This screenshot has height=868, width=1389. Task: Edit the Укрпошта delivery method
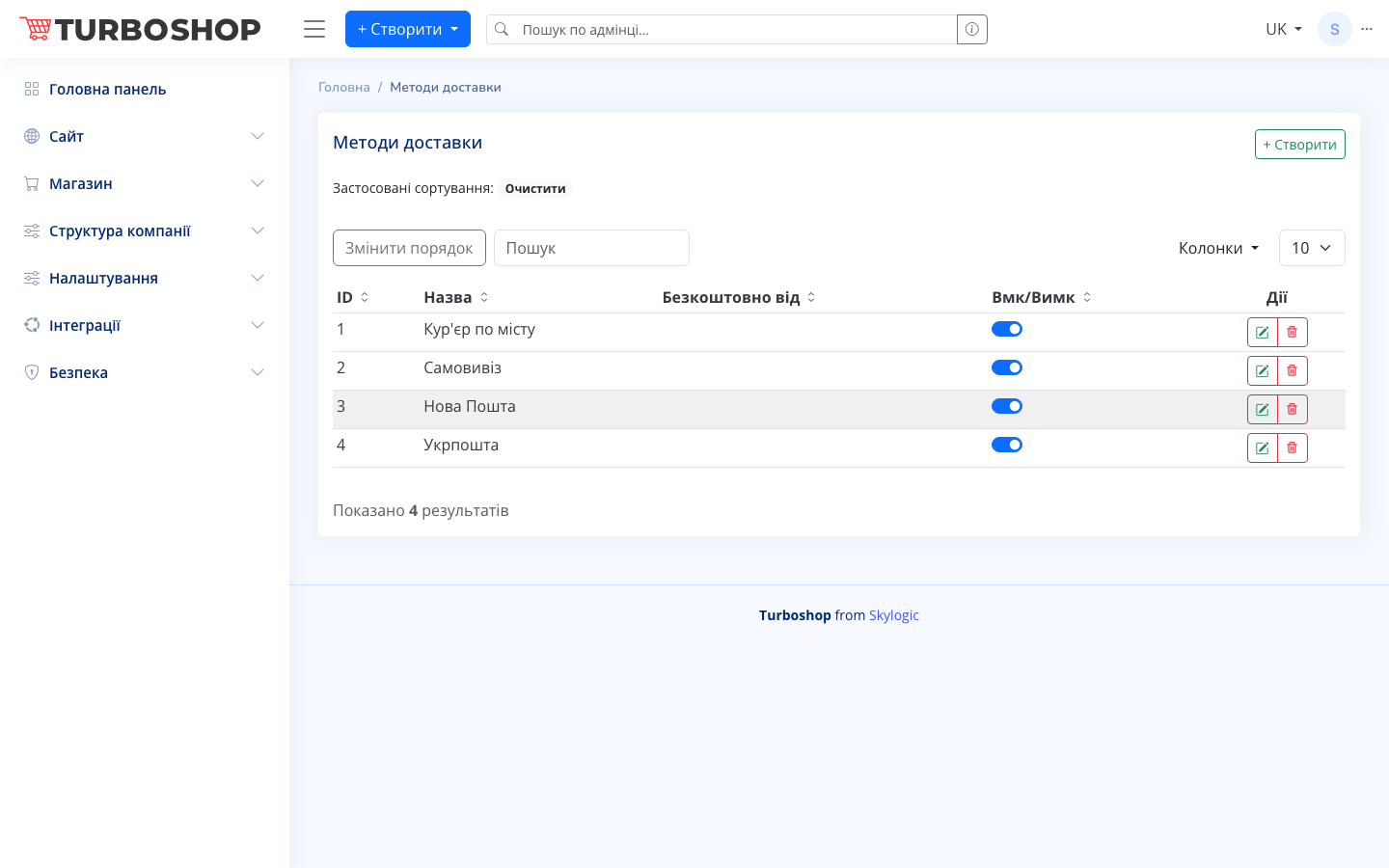1263,448
